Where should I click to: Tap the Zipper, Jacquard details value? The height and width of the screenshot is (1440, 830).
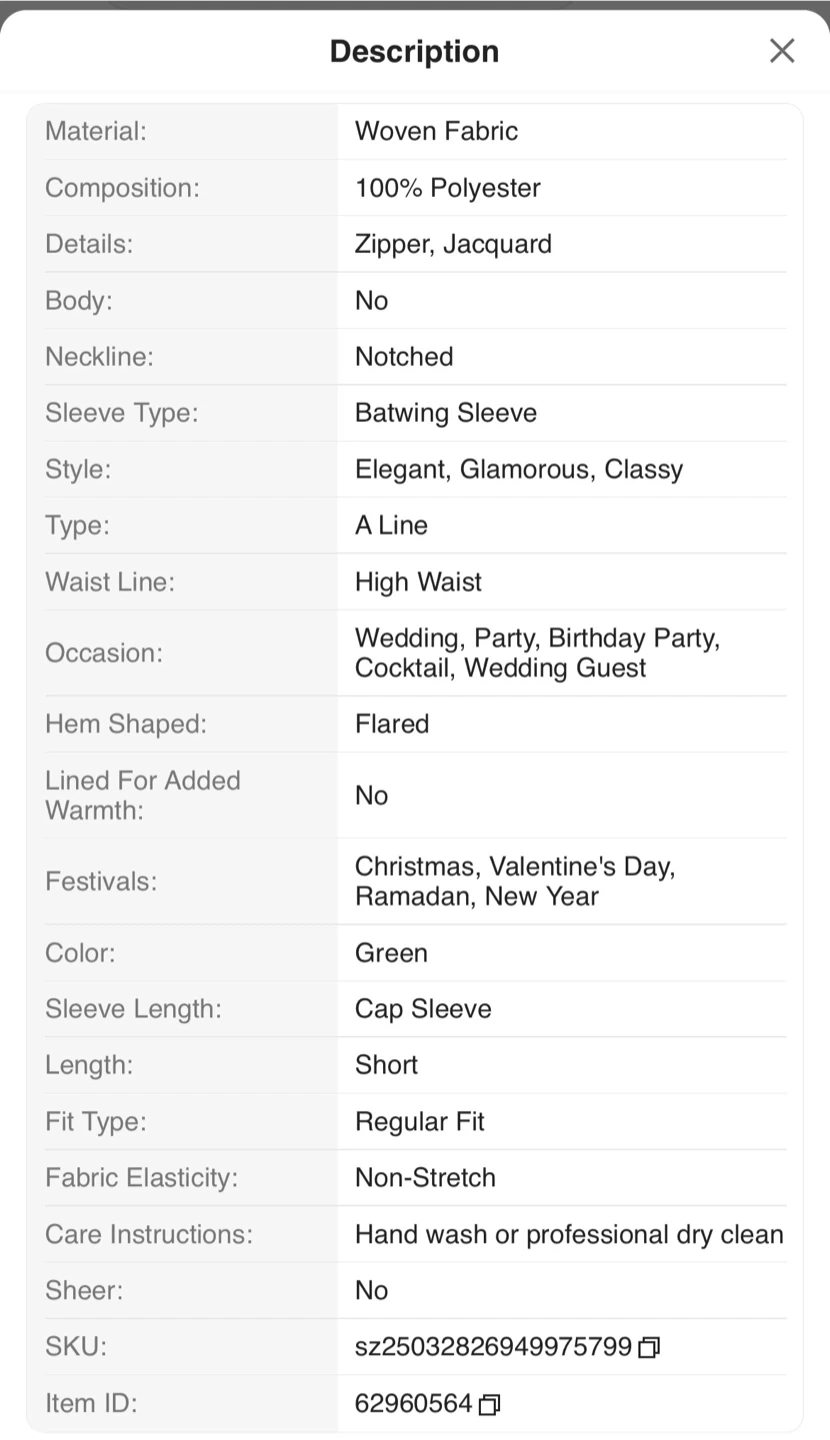click(x=453, y=244)
